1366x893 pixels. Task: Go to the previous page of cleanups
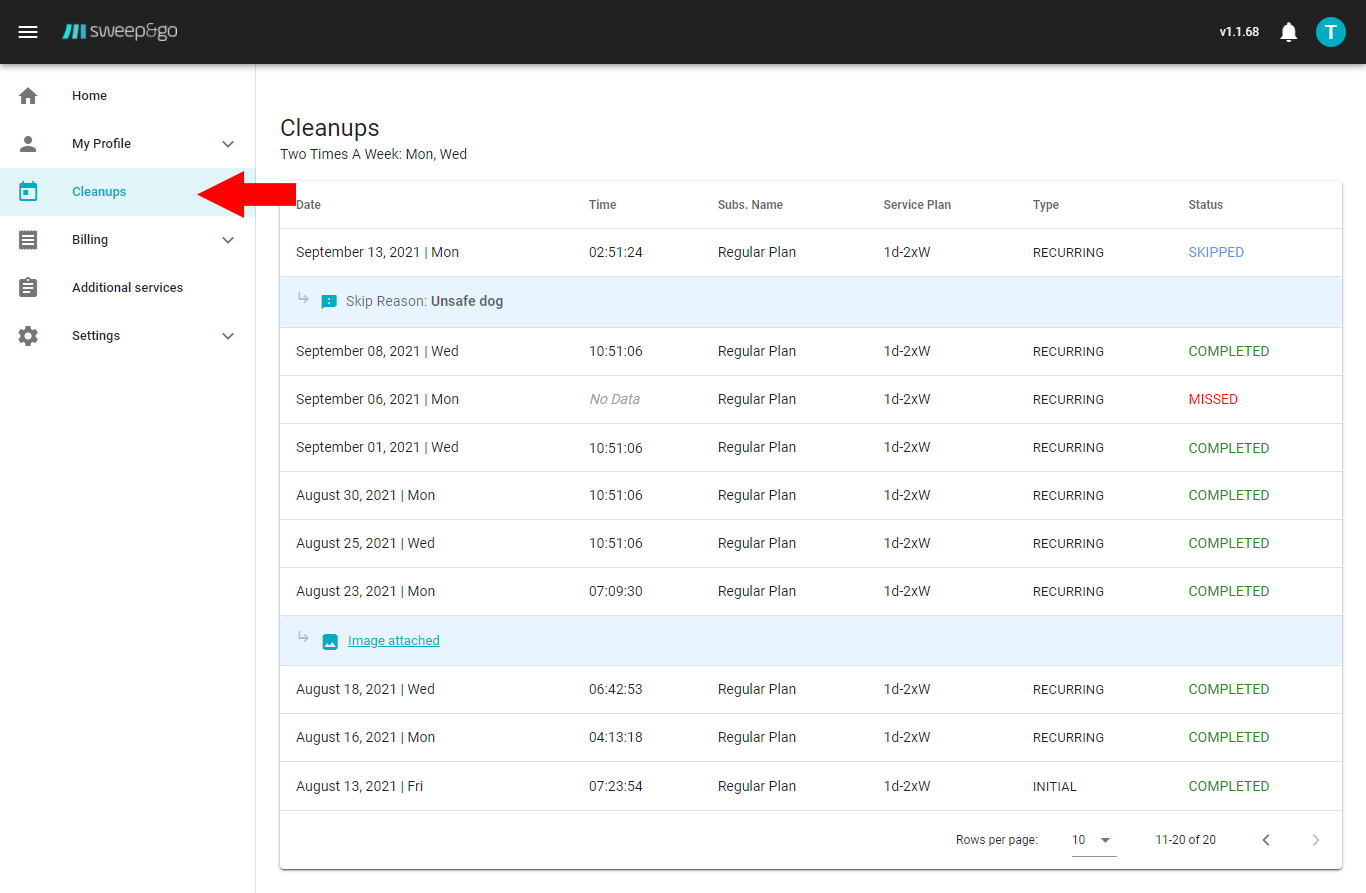[x=1266, y=840]
